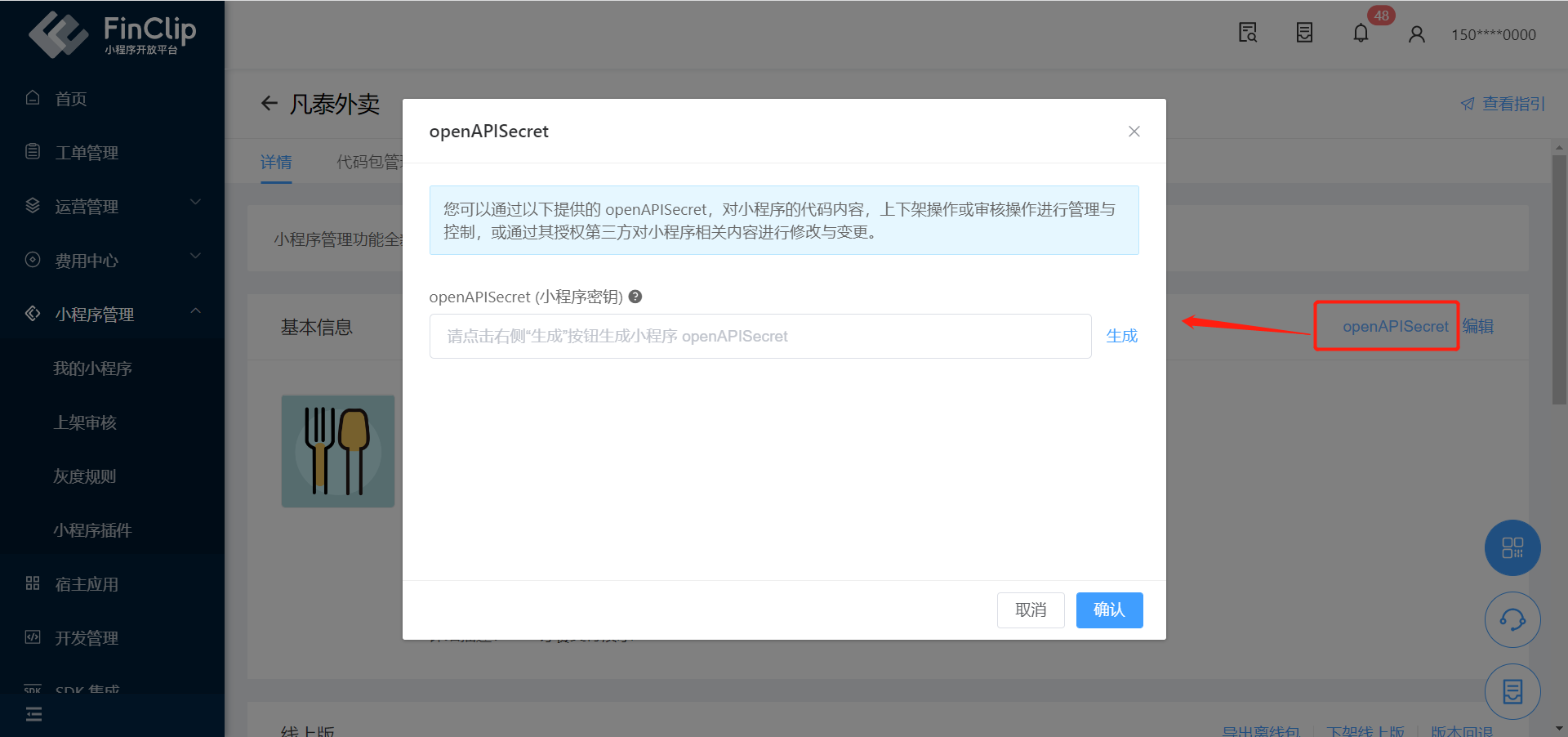1568x737 pixels.
Task: Click the 小程序管理 diamond icon
Action: coord(33,314)
